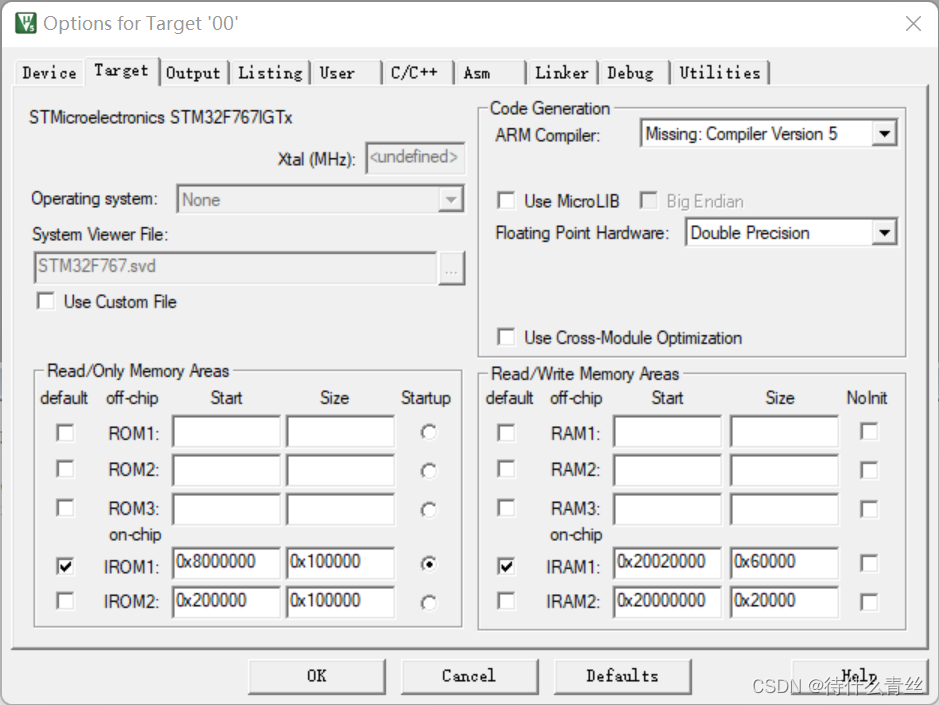Check the ROM1 default checkbox
This screenshot has height=705, width=939.
tap(65, 432)
